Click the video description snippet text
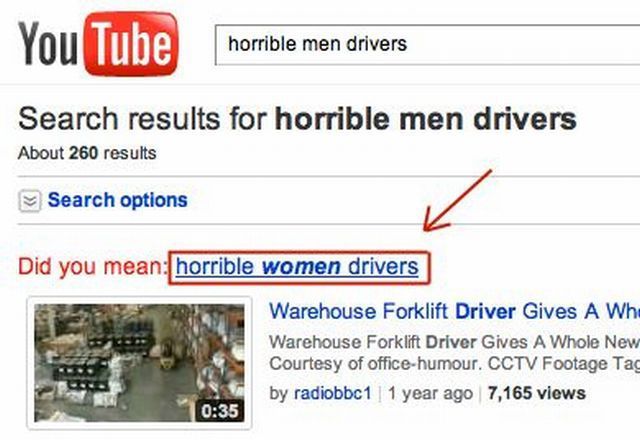The image size is (640, 440). tap(454, 353)
